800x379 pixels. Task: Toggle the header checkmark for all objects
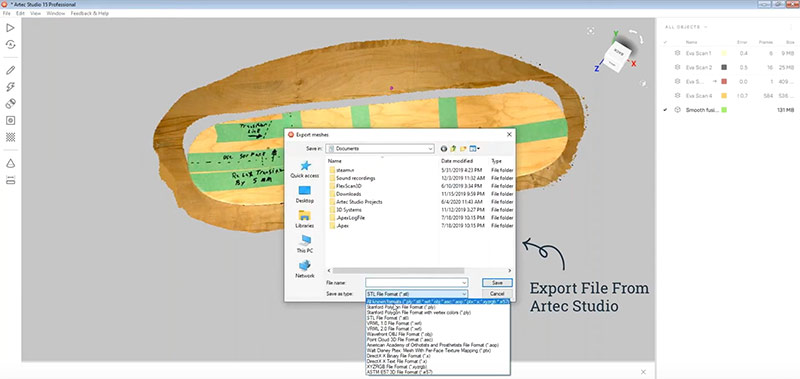(x=665, y=42)
